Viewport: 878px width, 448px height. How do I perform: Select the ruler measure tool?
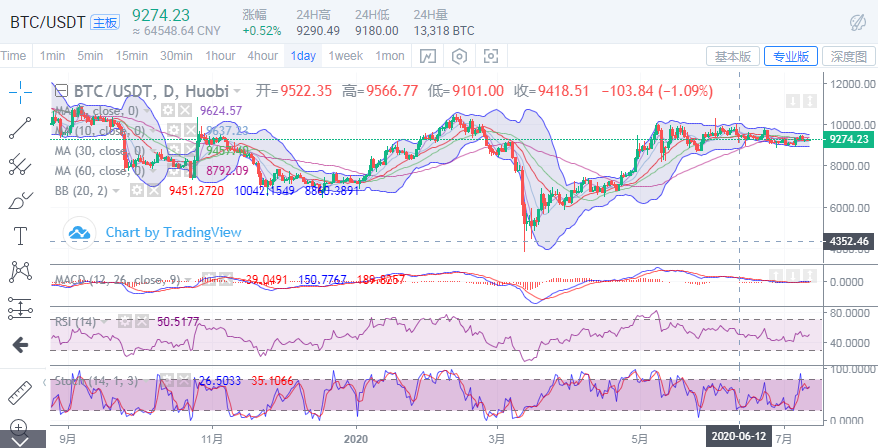pos(20,393)
